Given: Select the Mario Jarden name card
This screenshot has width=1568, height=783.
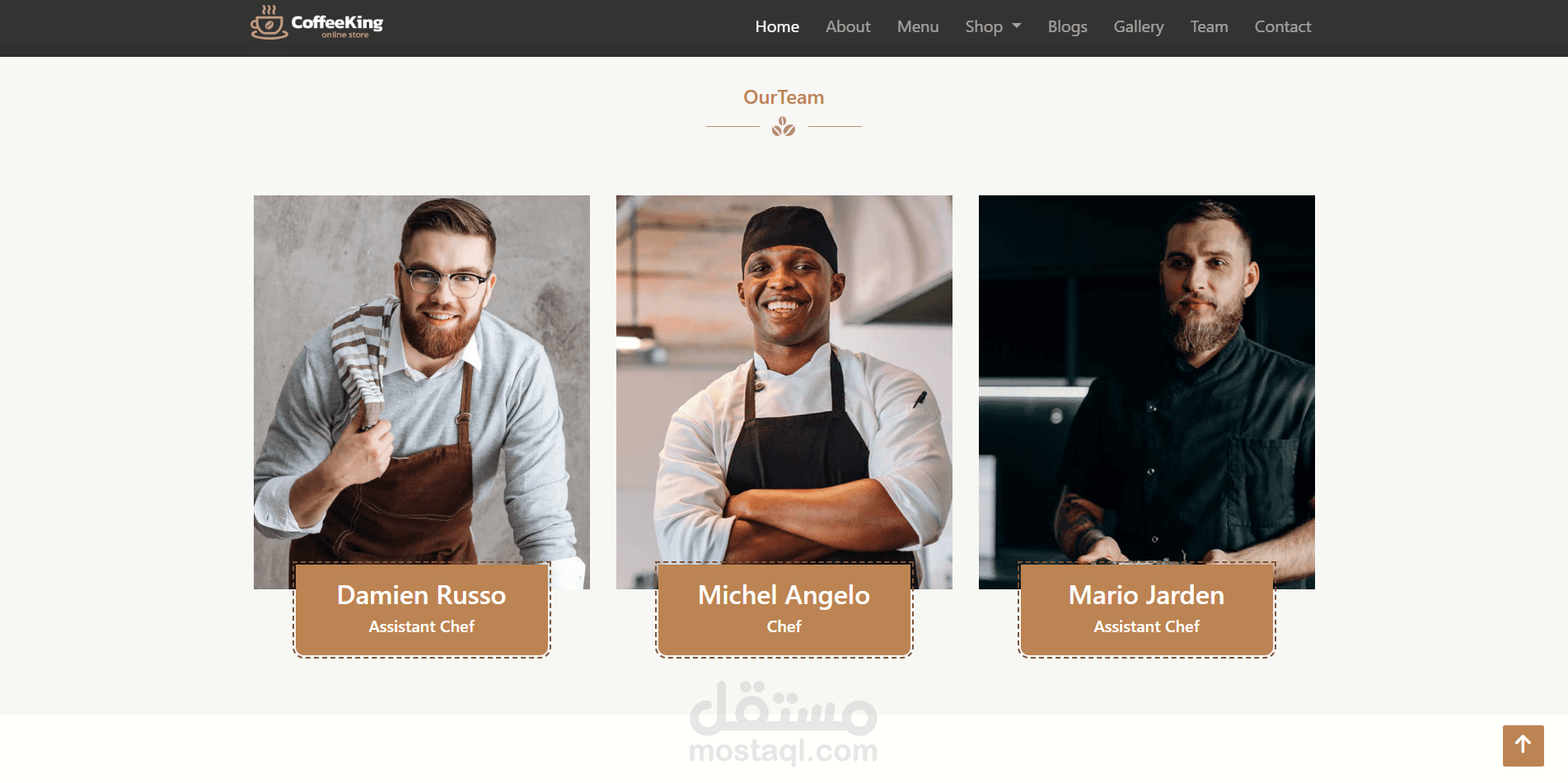Looking at the screenshot, I should tap(1147, 610).
